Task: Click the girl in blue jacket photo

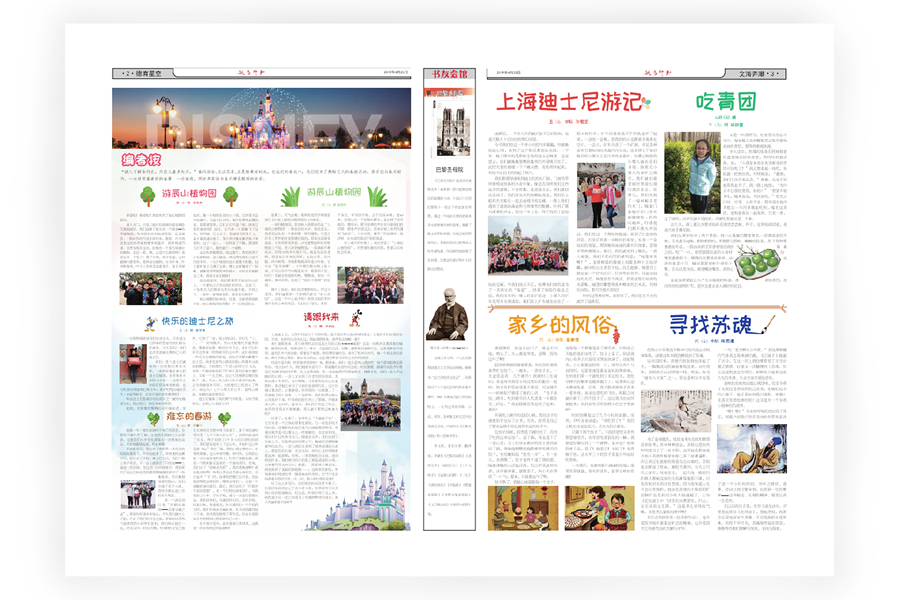Action: (x=692, y=173)
